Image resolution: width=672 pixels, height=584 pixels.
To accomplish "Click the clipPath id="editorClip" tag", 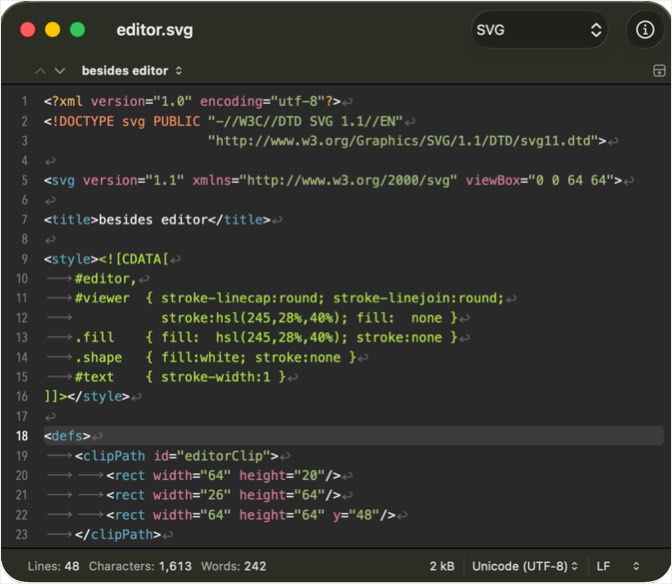I will pos(177,455).
